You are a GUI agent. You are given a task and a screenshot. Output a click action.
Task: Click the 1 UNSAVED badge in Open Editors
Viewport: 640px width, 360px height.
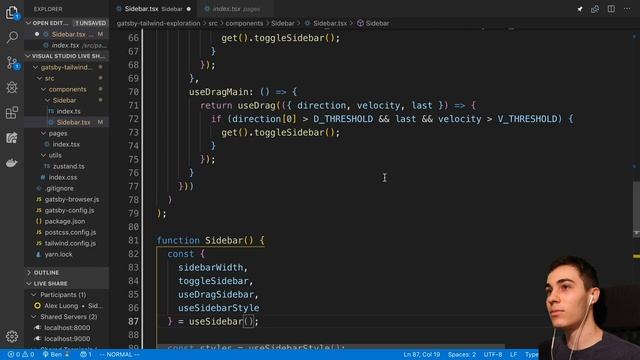click(x=90, y=23)
